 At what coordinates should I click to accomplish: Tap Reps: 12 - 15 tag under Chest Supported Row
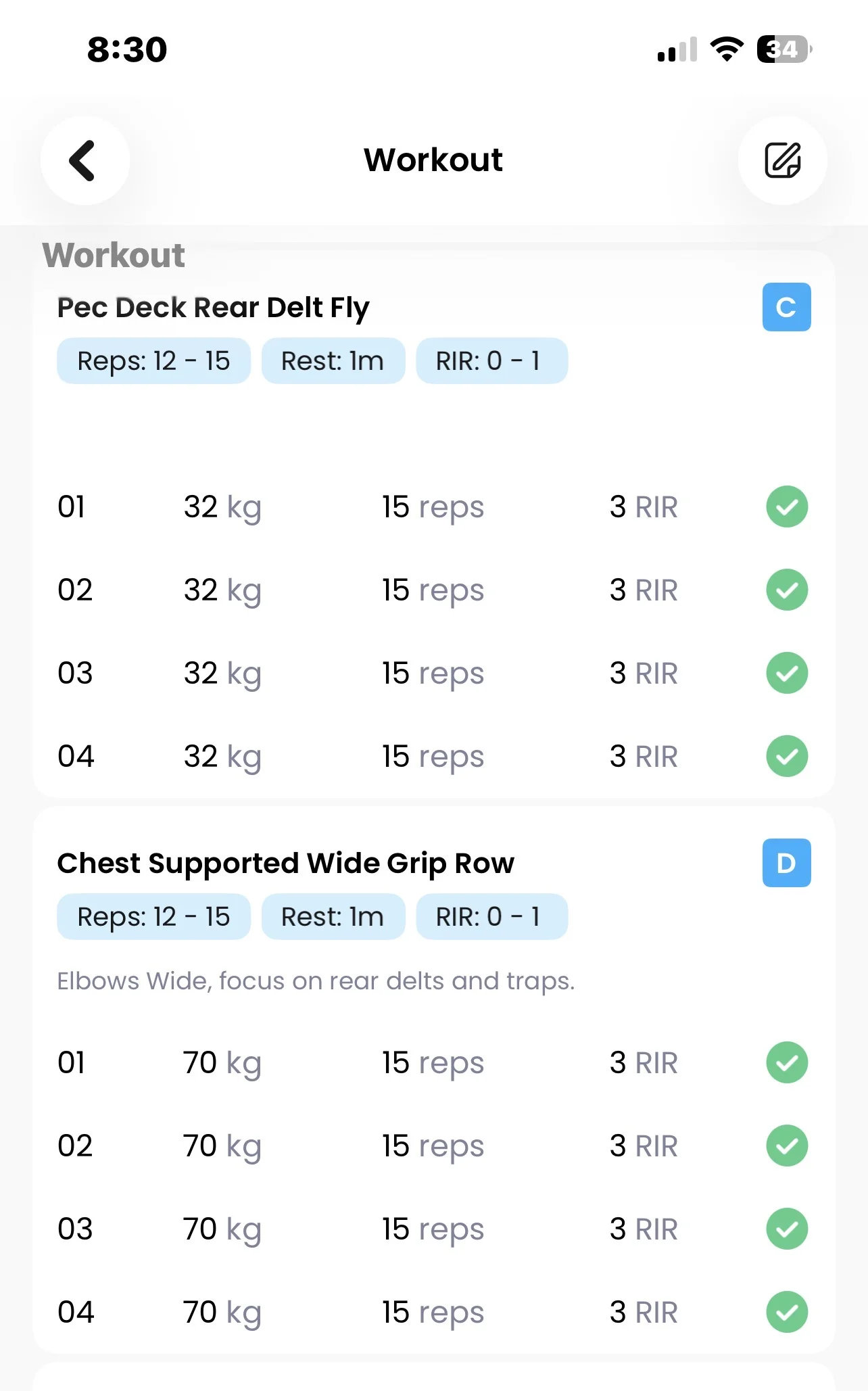click(153, 917)
